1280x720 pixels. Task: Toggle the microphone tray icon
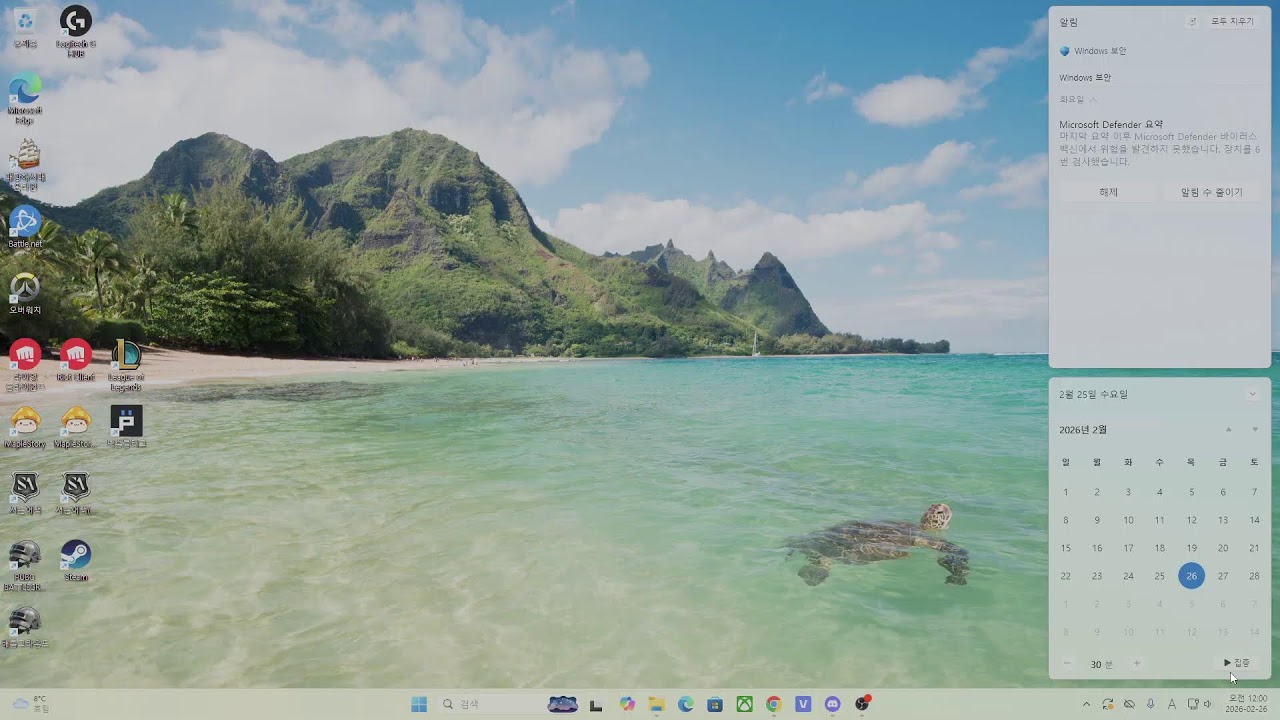(x=1150, y=704)
